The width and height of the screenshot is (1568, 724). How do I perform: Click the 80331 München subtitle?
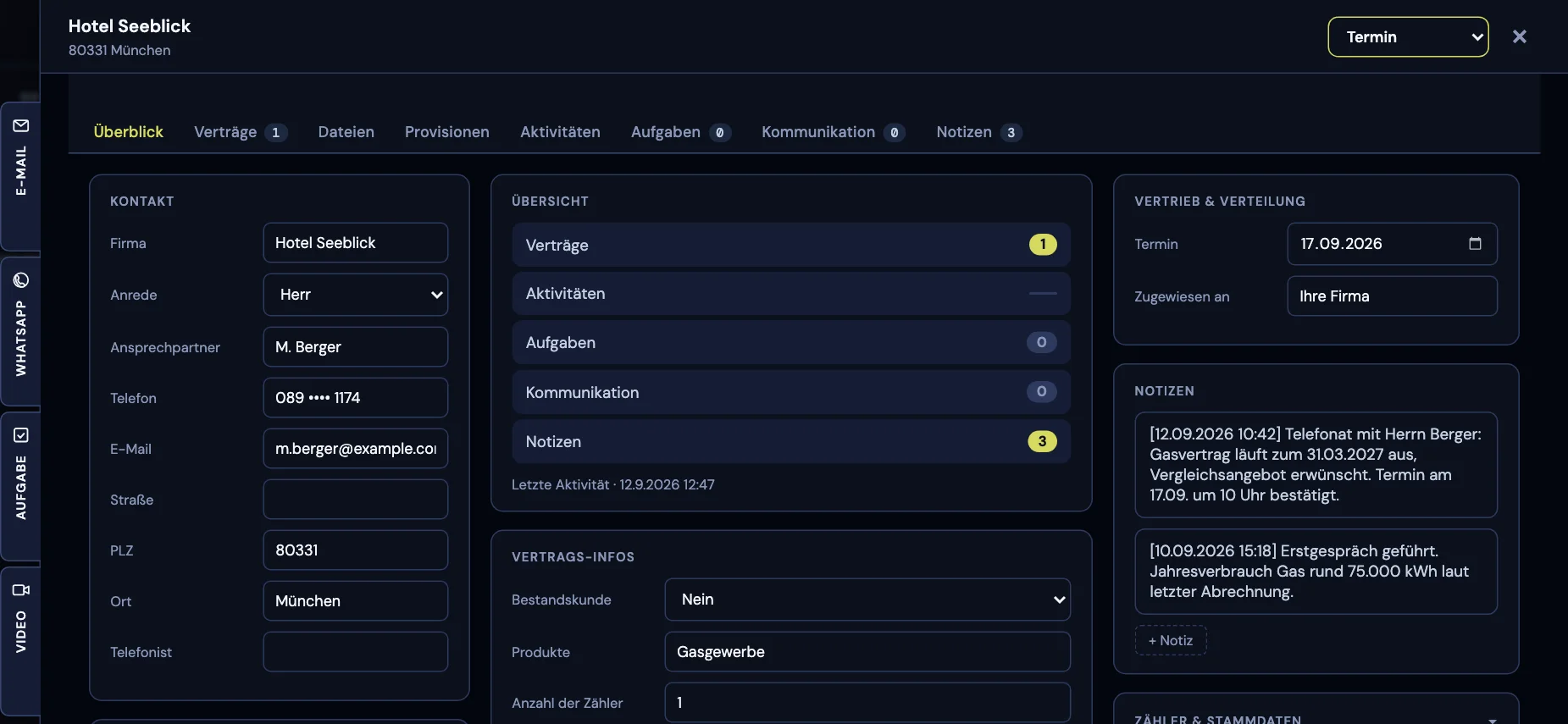119,51
